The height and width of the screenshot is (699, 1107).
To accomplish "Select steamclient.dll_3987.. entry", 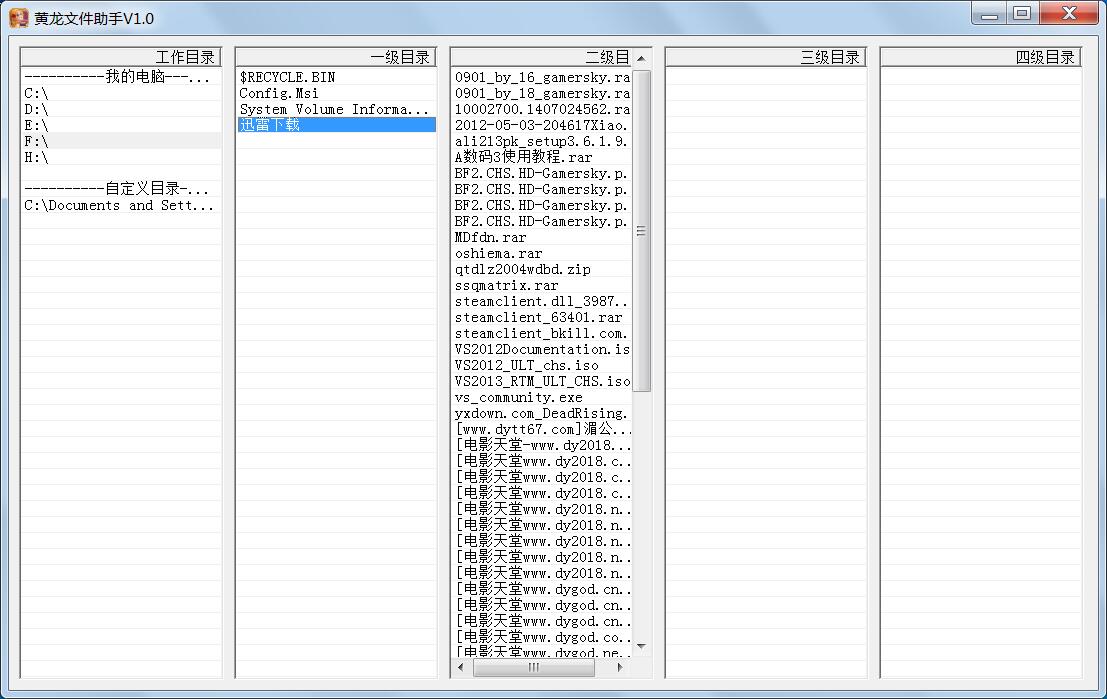I will coord(541,301).
